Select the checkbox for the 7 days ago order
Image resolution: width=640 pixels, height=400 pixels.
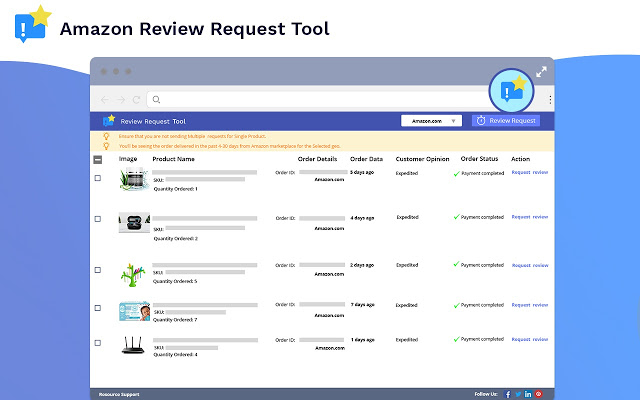[x=98, y=308]
